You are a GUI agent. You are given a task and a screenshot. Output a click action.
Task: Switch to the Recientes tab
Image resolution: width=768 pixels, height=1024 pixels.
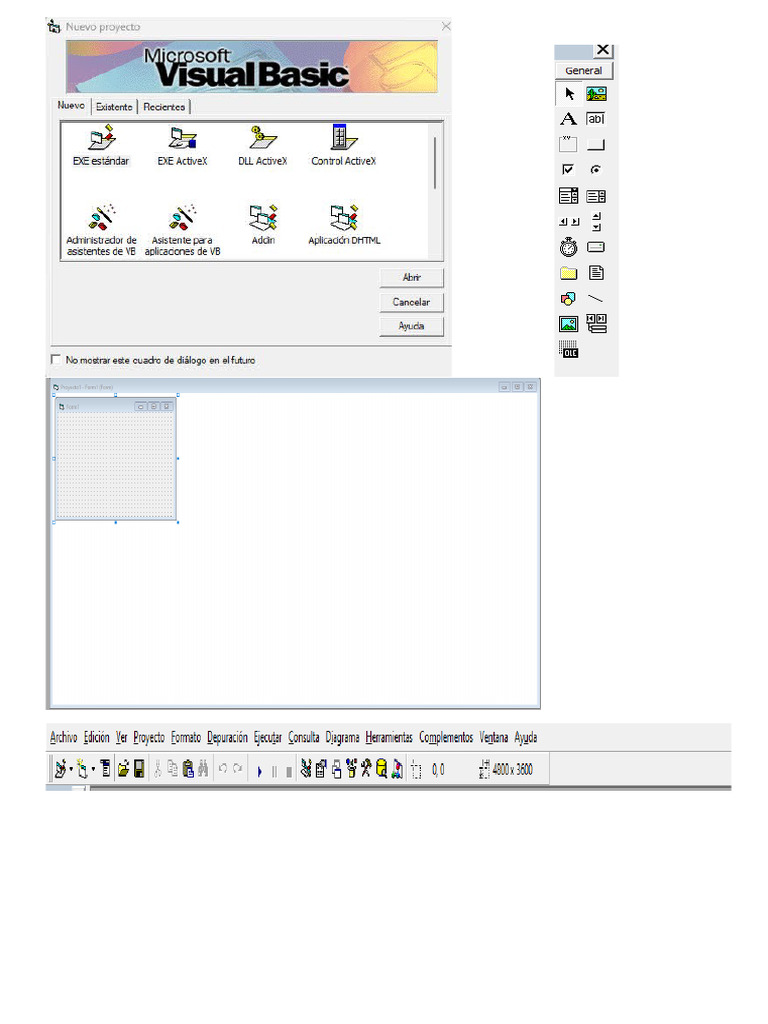[x=164, y=106]
